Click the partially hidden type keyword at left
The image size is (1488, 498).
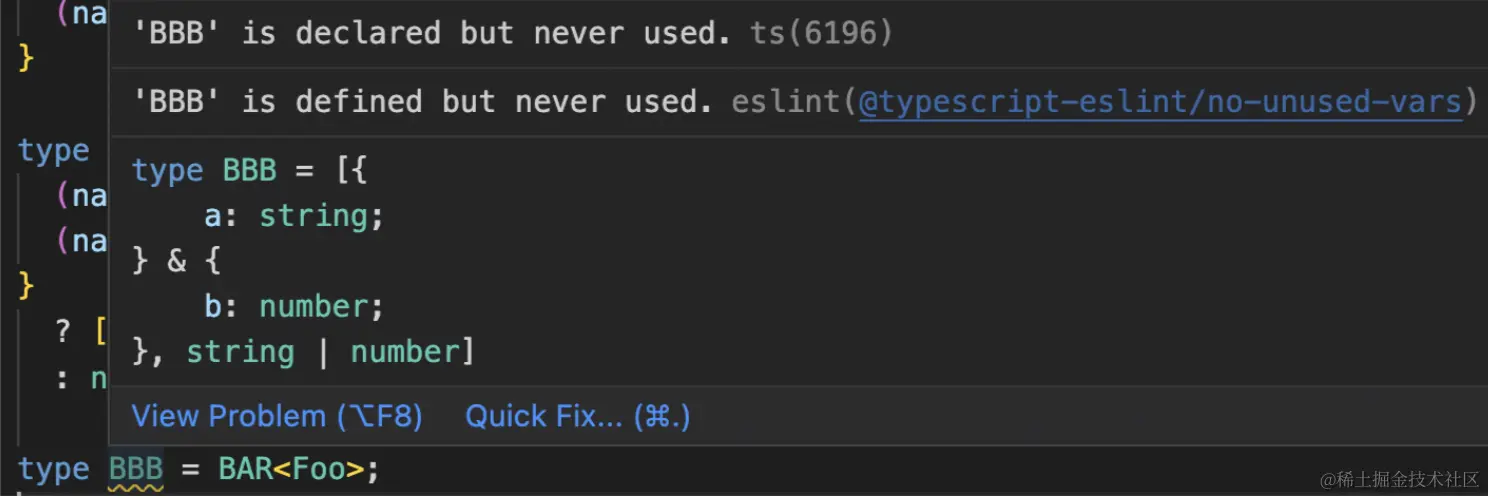(x=53, y=151)
